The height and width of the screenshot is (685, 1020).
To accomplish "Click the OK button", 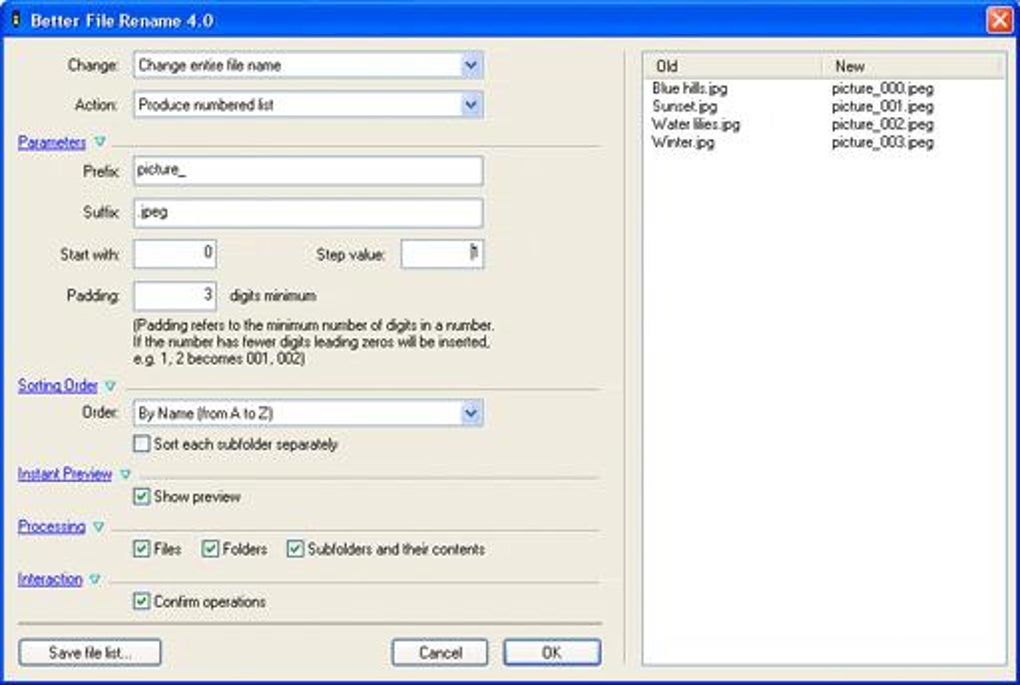I will [552, 652].
